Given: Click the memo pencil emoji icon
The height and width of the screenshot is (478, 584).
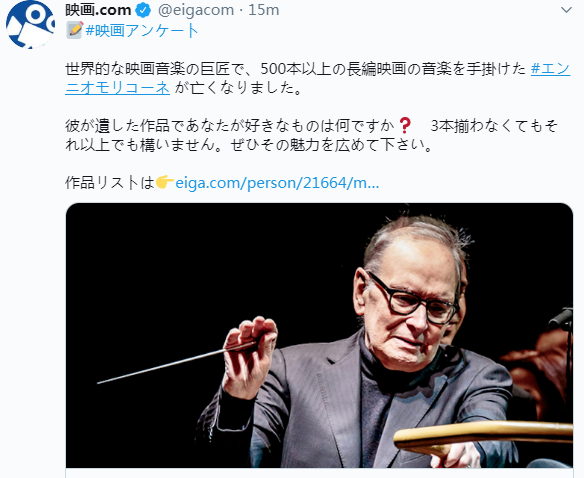Looking at the screenshot, I should (74, 30).
